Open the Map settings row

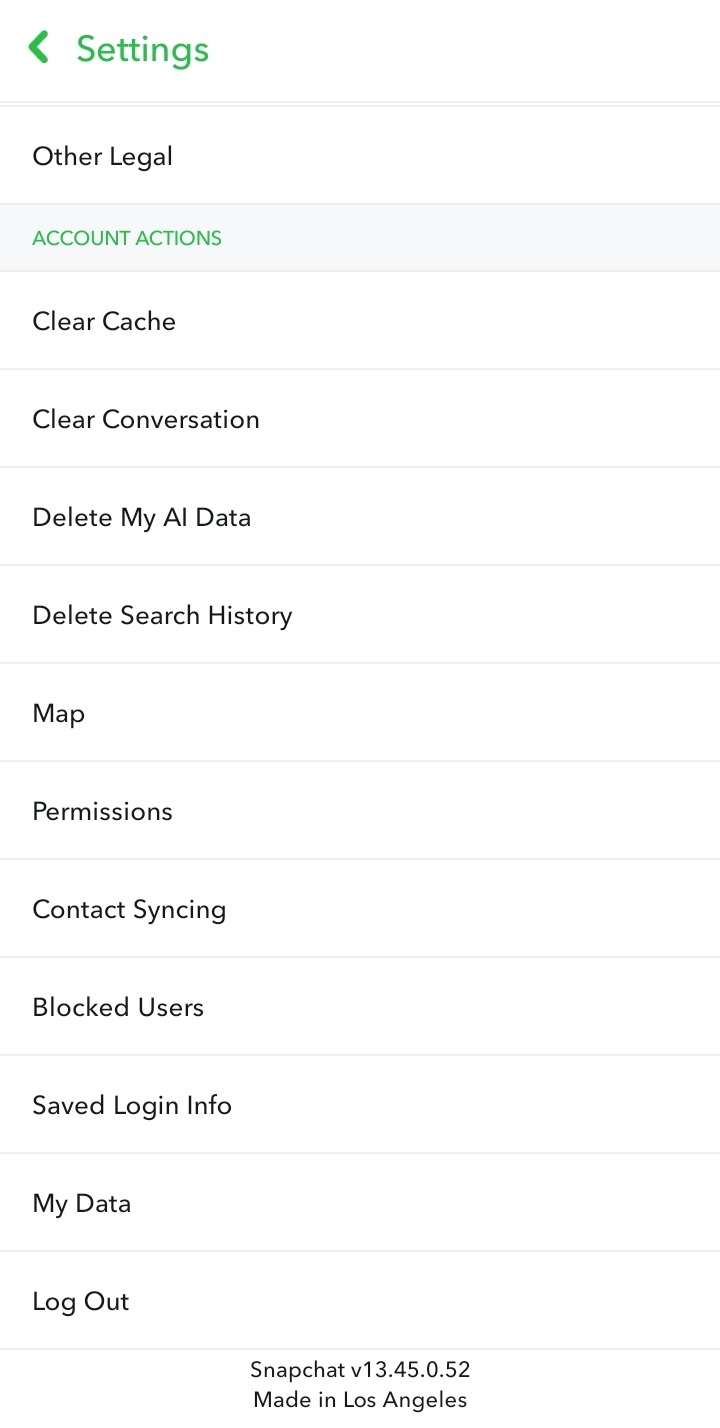[360, 713]
